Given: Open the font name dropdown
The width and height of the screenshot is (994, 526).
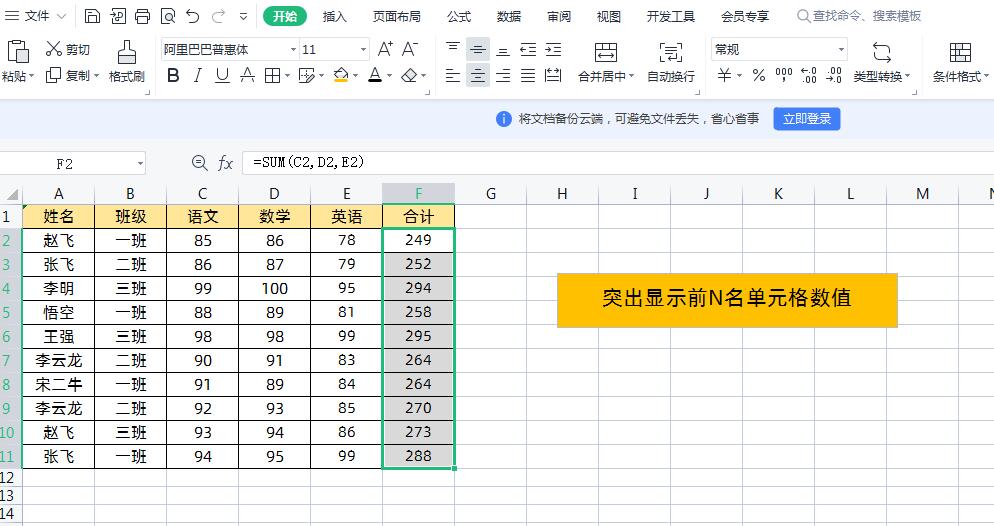Looking at the screenshot, I should pos(293,49).
